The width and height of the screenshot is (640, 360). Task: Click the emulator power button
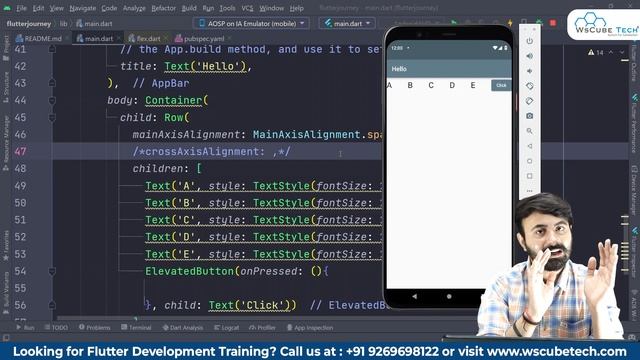point(529,41)
